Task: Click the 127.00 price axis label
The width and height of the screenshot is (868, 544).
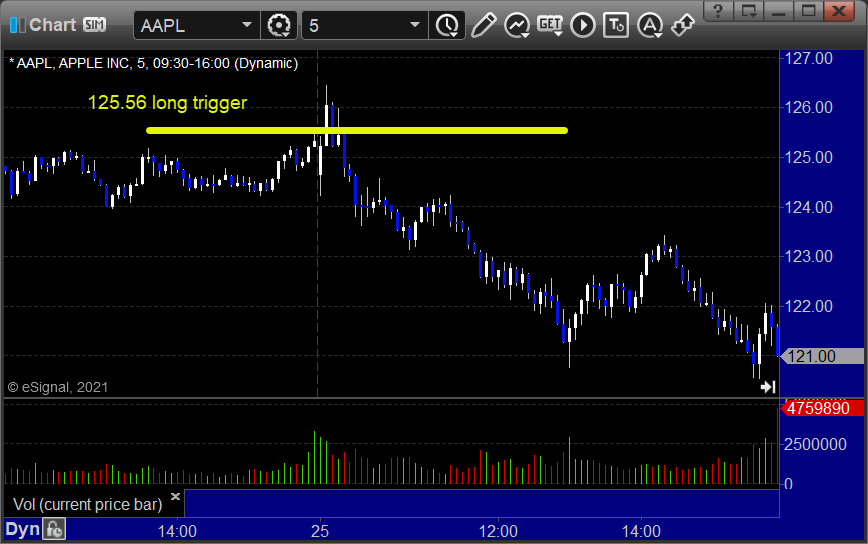Action: [x=808, y=58]
